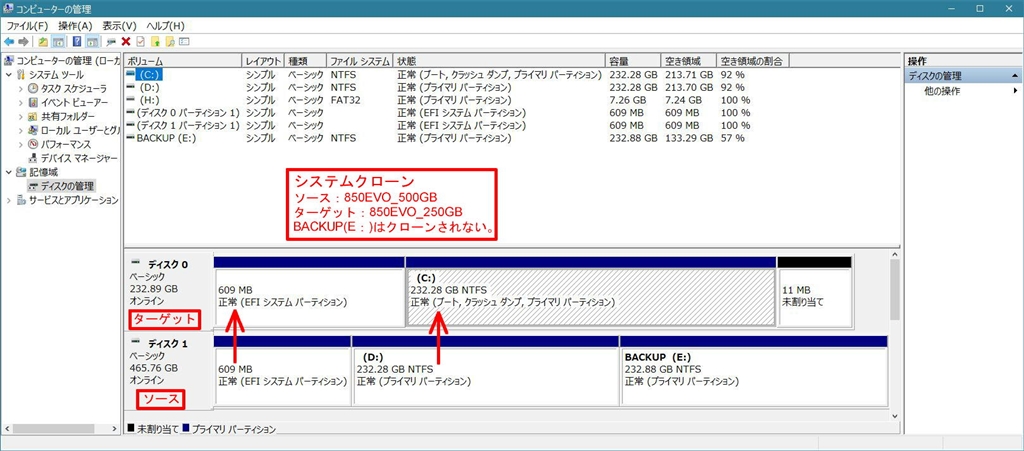
Task: Open the 表示(V) menu
Action: pos(120,26)
